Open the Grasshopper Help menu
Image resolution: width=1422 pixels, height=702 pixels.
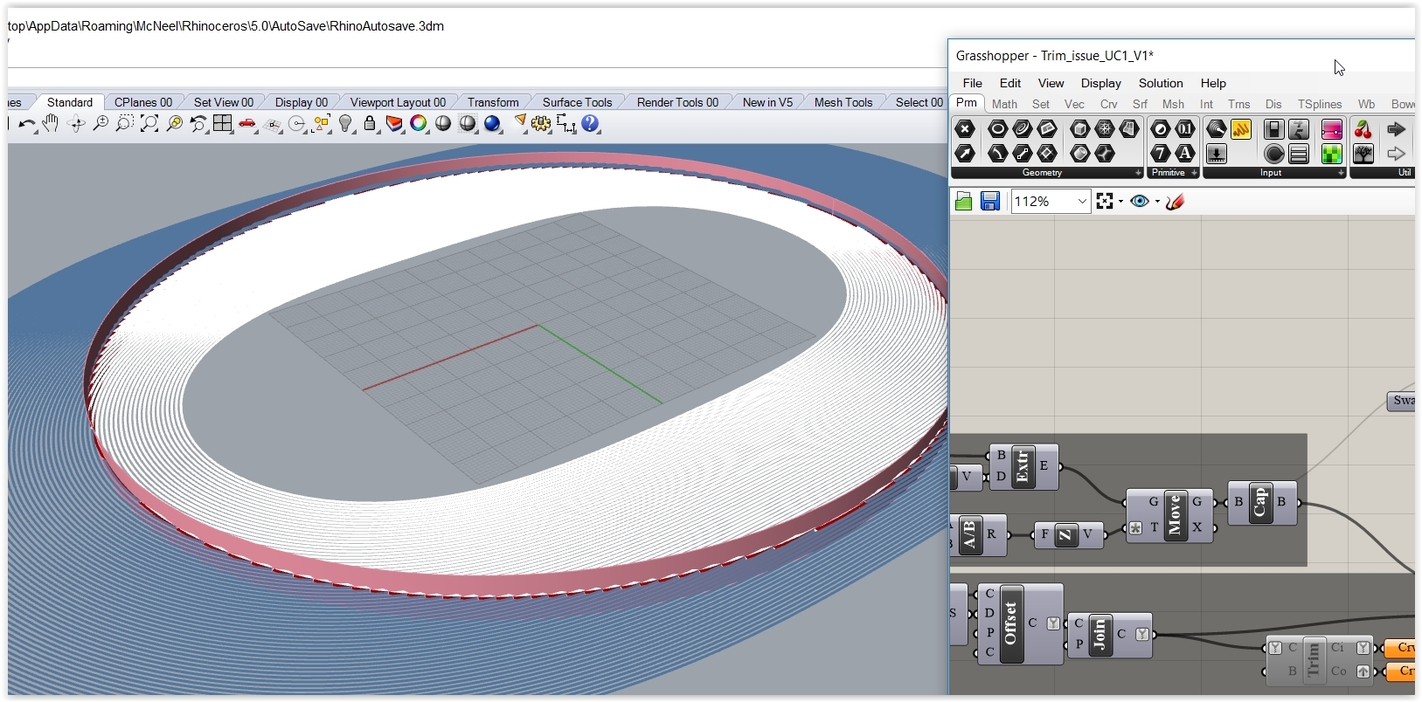(x=1213, y=83)
